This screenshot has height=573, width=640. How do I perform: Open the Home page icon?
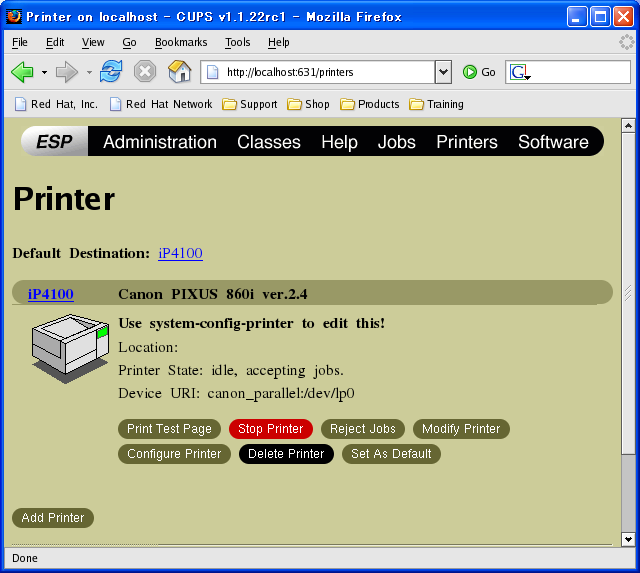tap(180, 71)
